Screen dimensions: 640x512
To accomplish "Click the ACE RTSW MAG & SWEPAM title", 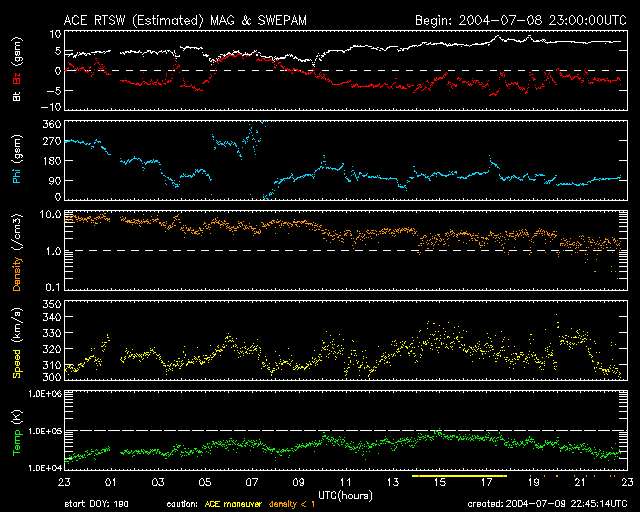I will pos(200,19).
